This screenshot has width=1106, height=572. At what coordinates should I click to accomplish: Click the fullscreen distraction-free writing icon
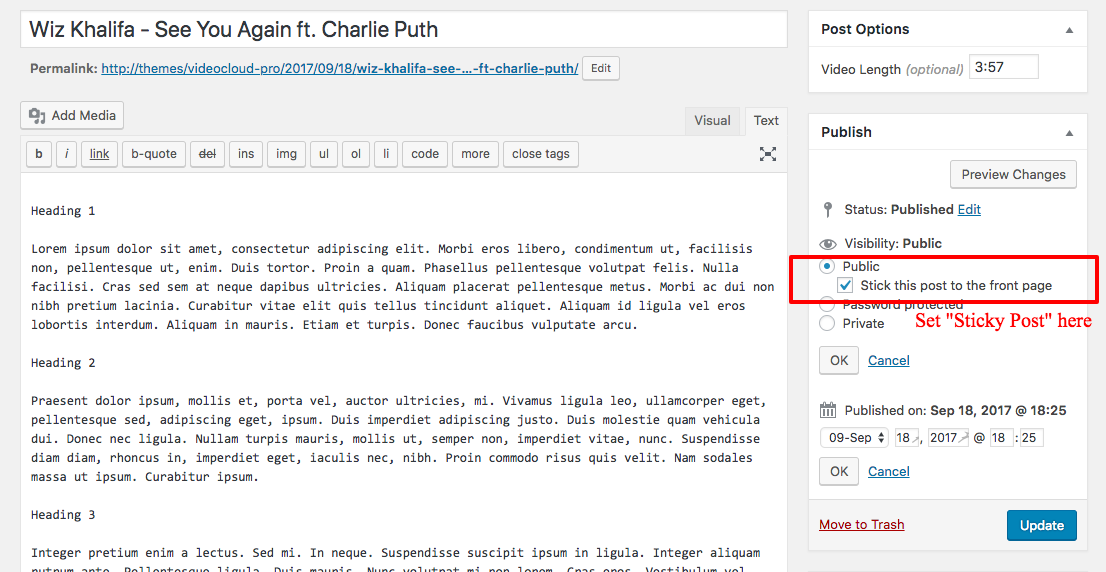click(x=767, y=154)
